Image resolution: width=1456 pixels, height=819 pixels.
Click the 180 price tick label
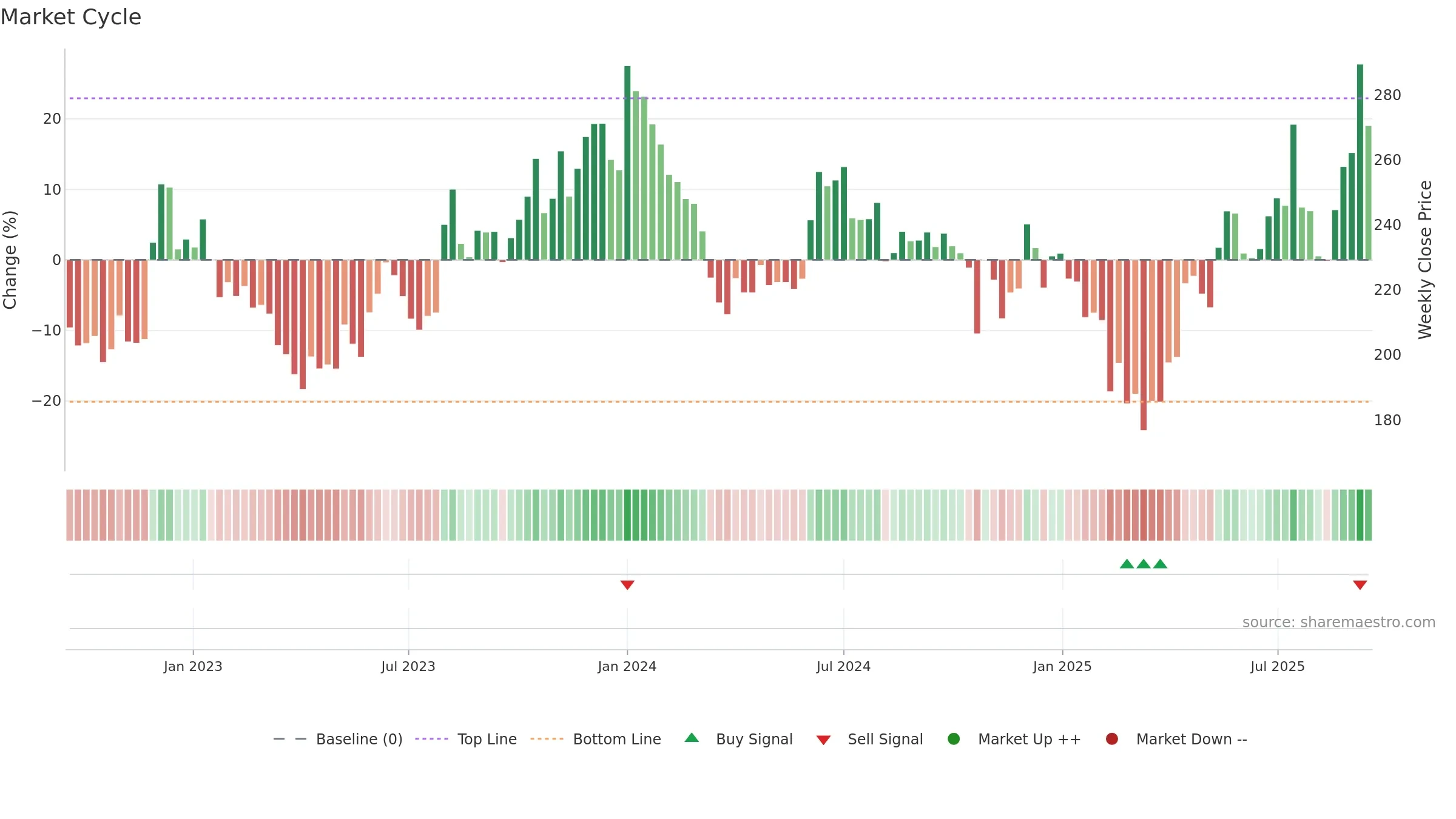click(x=1387, y=420)
